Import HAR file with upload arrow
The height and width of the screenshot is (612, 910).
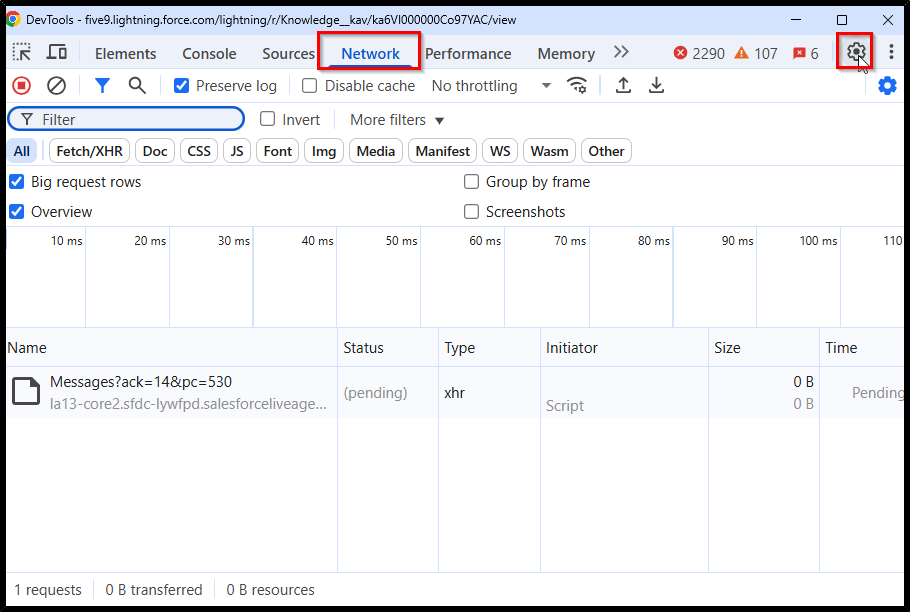[x=623, y=86]
